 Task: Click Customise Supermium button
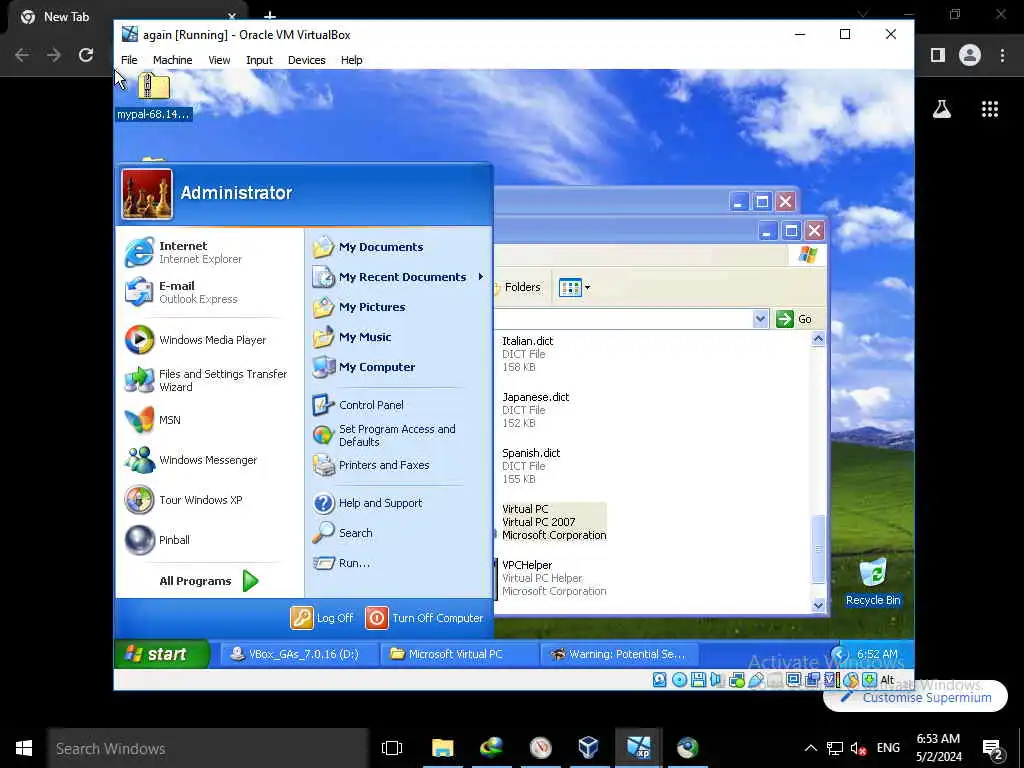(916, 697)
